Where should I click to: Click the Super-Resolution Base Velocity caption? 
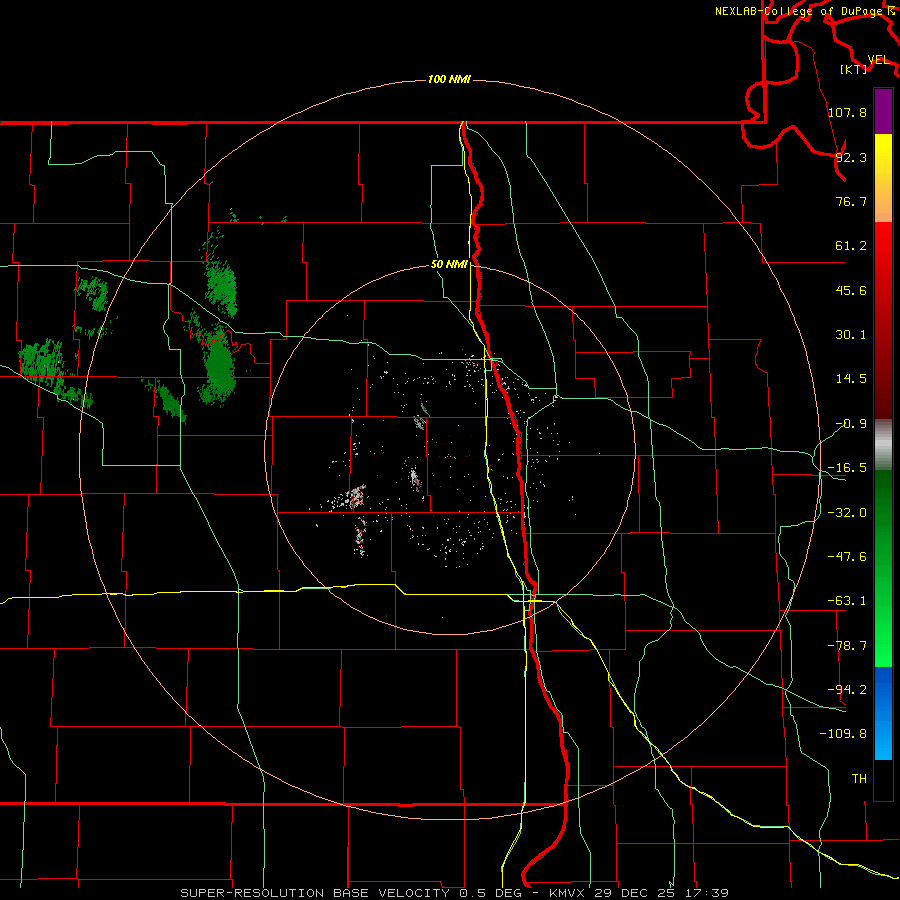point(455,893)
